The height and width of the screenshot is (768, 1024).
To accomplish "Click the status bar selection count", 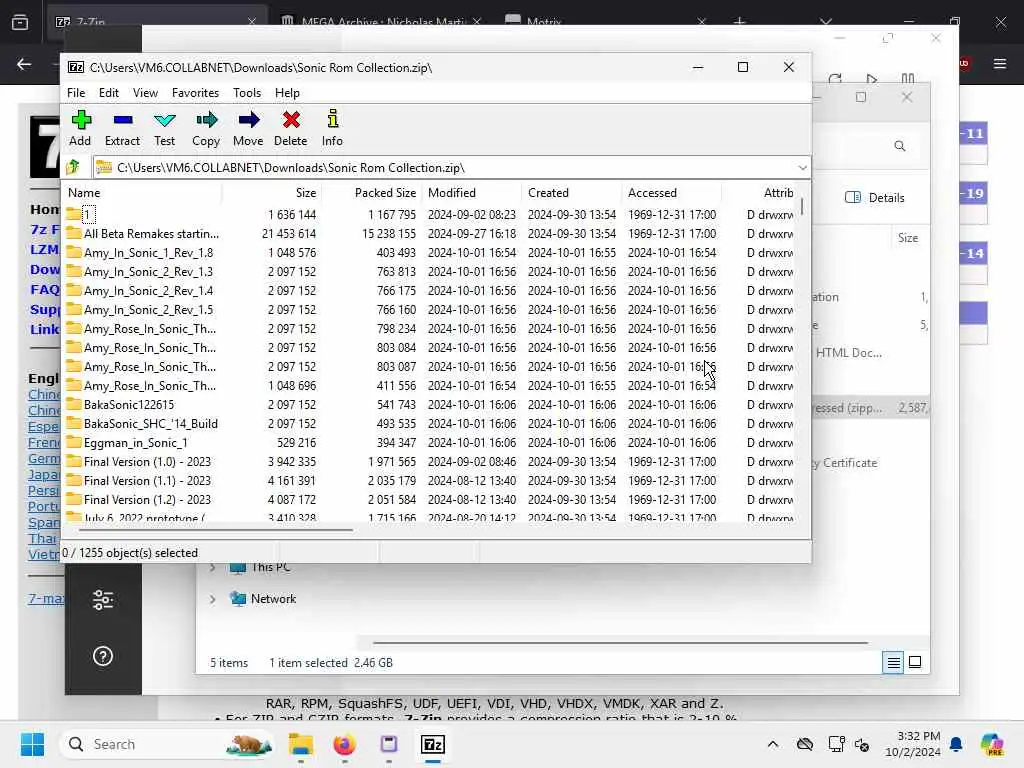I will pos(130,552).
